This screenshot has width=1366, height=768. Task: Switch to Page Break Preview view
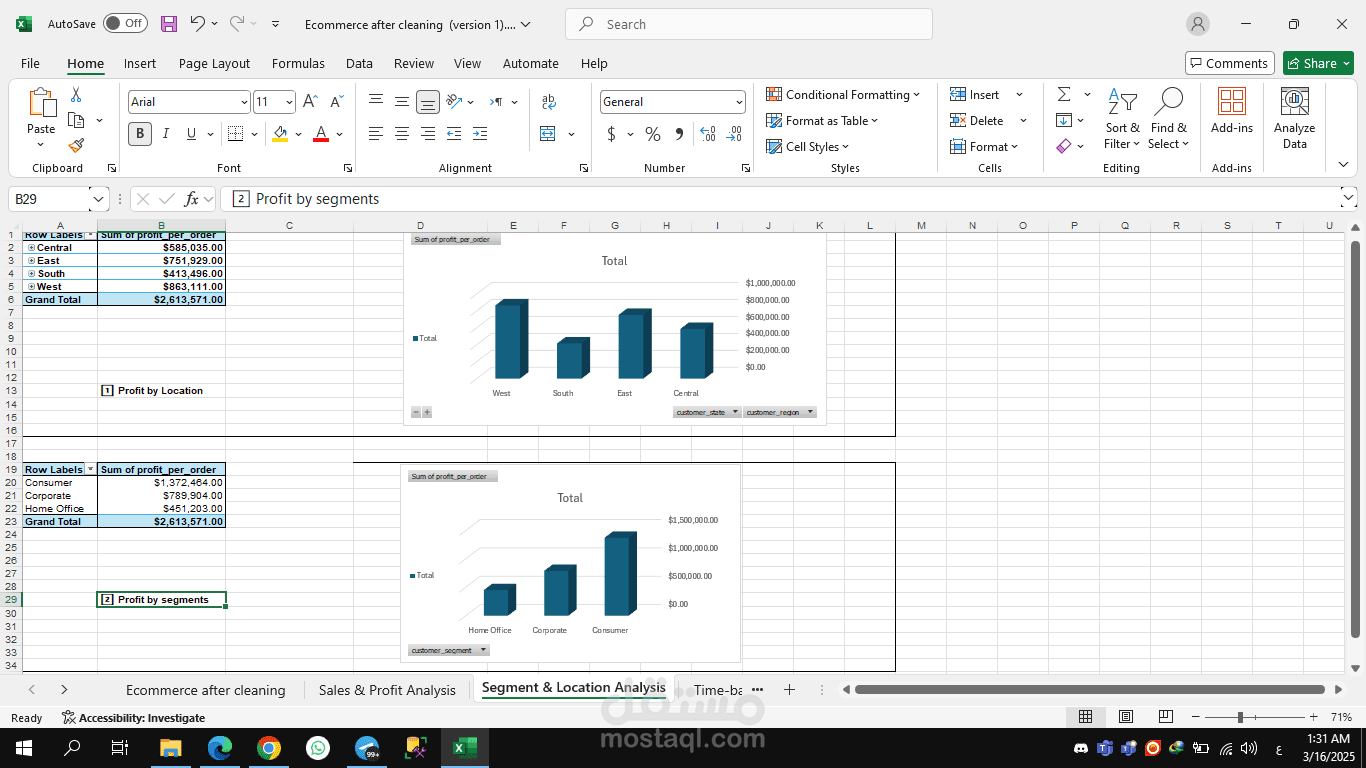tap(1165, 717)
